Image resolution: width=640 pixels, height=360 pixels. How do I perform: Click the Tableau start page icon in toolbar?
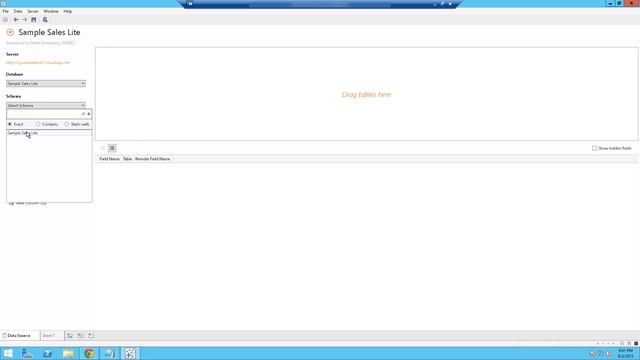5,20
